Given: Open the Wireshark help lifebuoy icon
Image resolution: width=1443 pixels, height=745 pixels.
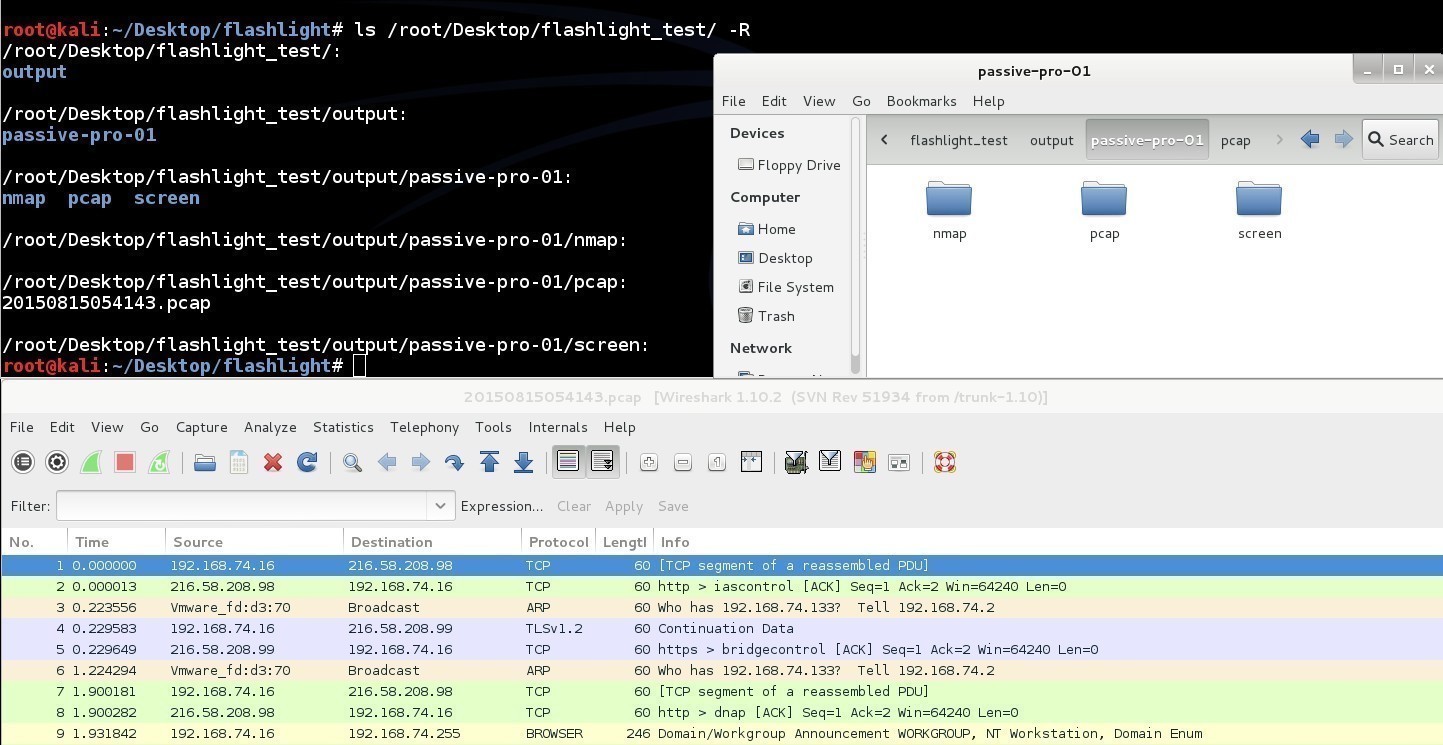Looking at the screenshot, I should coord(944,462).
